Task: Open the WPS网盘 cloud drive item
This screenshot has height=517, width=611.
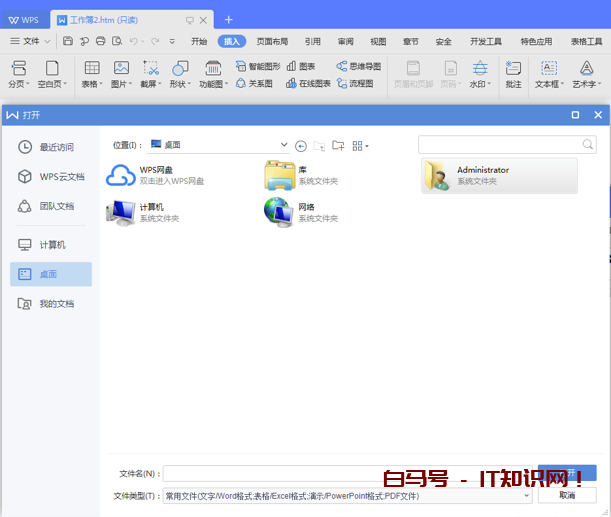Action: click(155, 175)
